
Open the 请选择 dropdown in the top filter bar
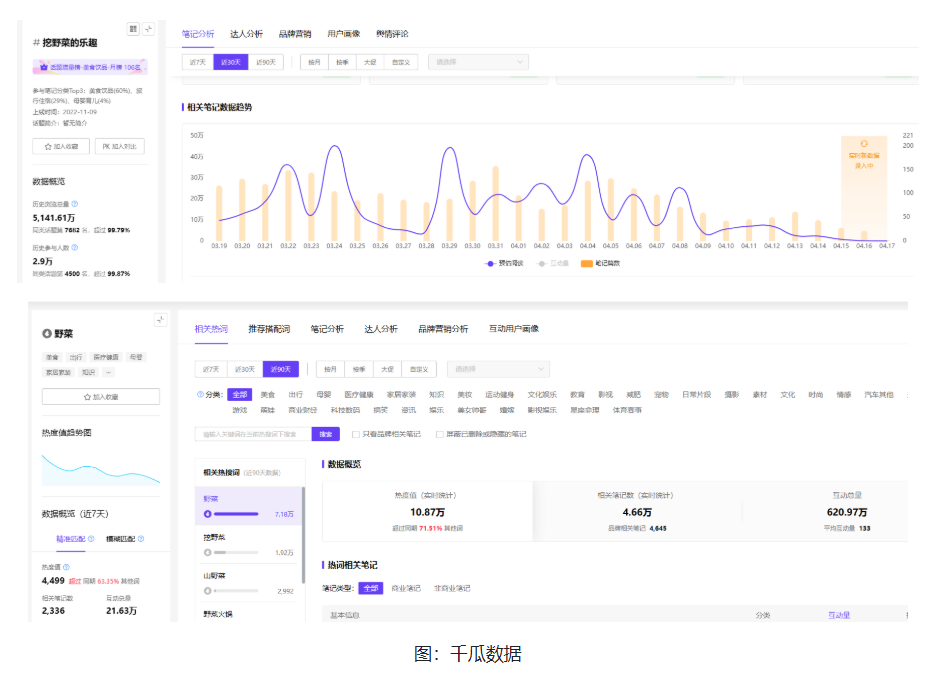point(477,62)
